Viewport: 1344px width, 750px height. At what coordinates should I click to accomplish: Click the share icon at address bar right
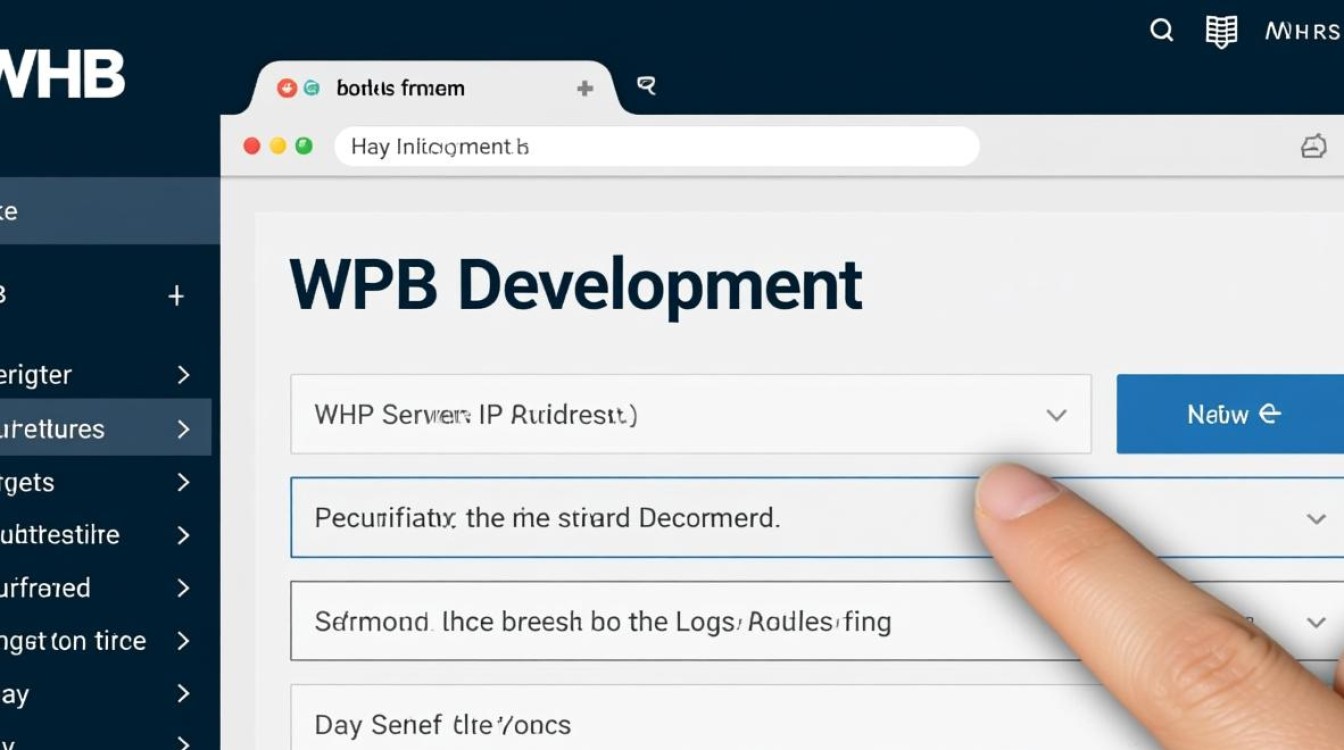click(1313, 147)
